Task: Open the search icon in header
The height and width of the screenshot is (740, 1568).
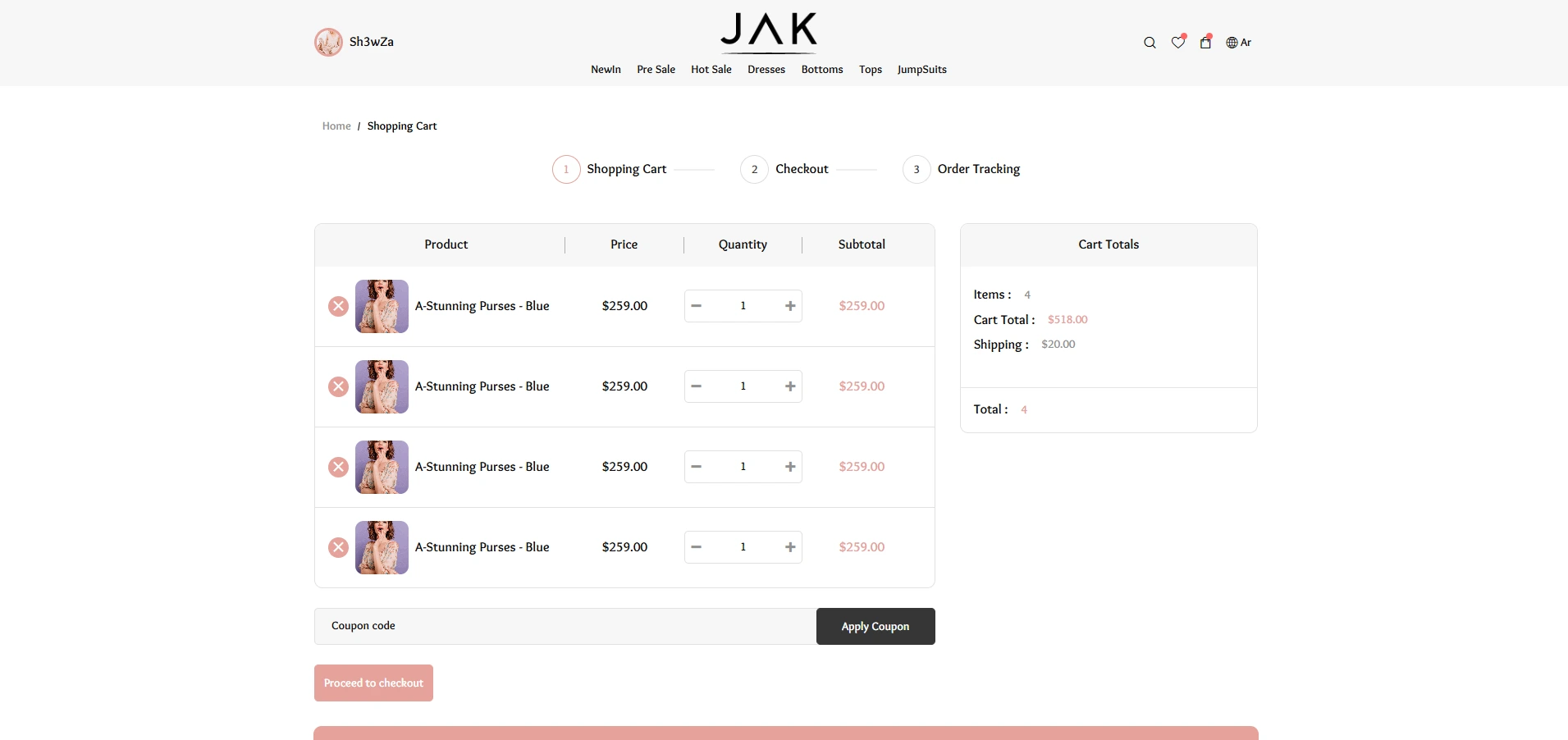Action: click(x=1150, y=43)
